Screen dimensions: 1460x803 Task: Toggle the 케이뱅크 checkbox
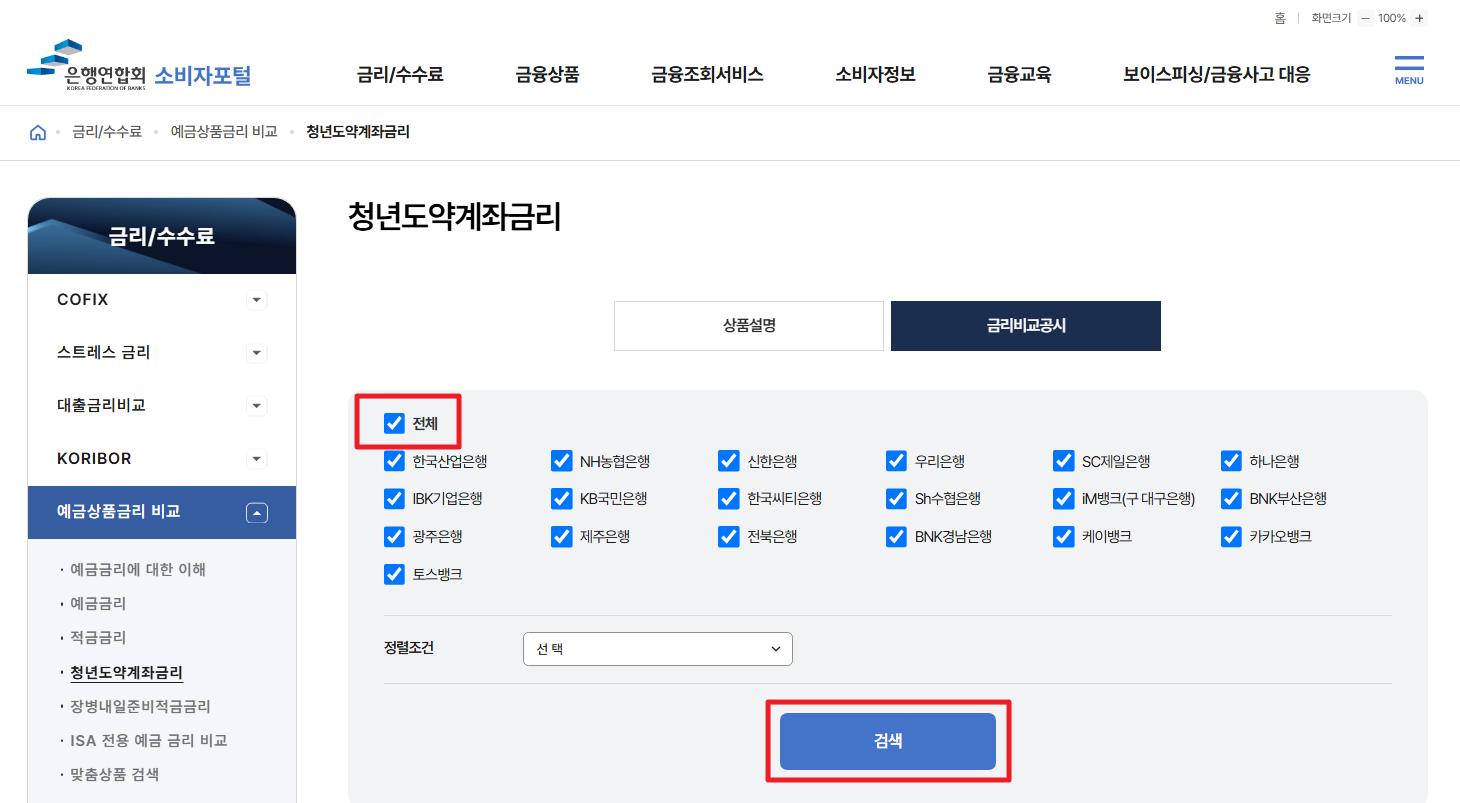(x=1063, y=536)
